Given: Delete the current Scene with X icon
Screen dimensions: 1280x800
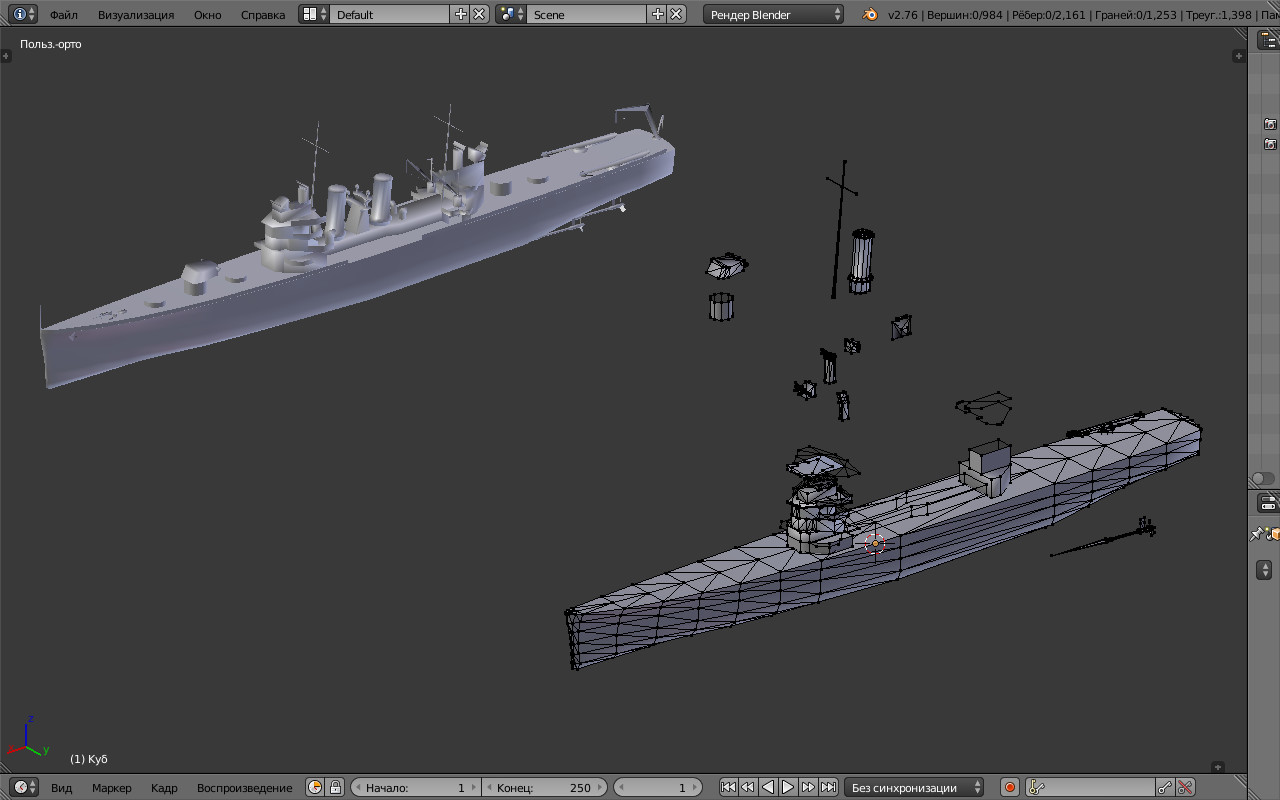Looking at the screenshot, I should coord(677,15).
